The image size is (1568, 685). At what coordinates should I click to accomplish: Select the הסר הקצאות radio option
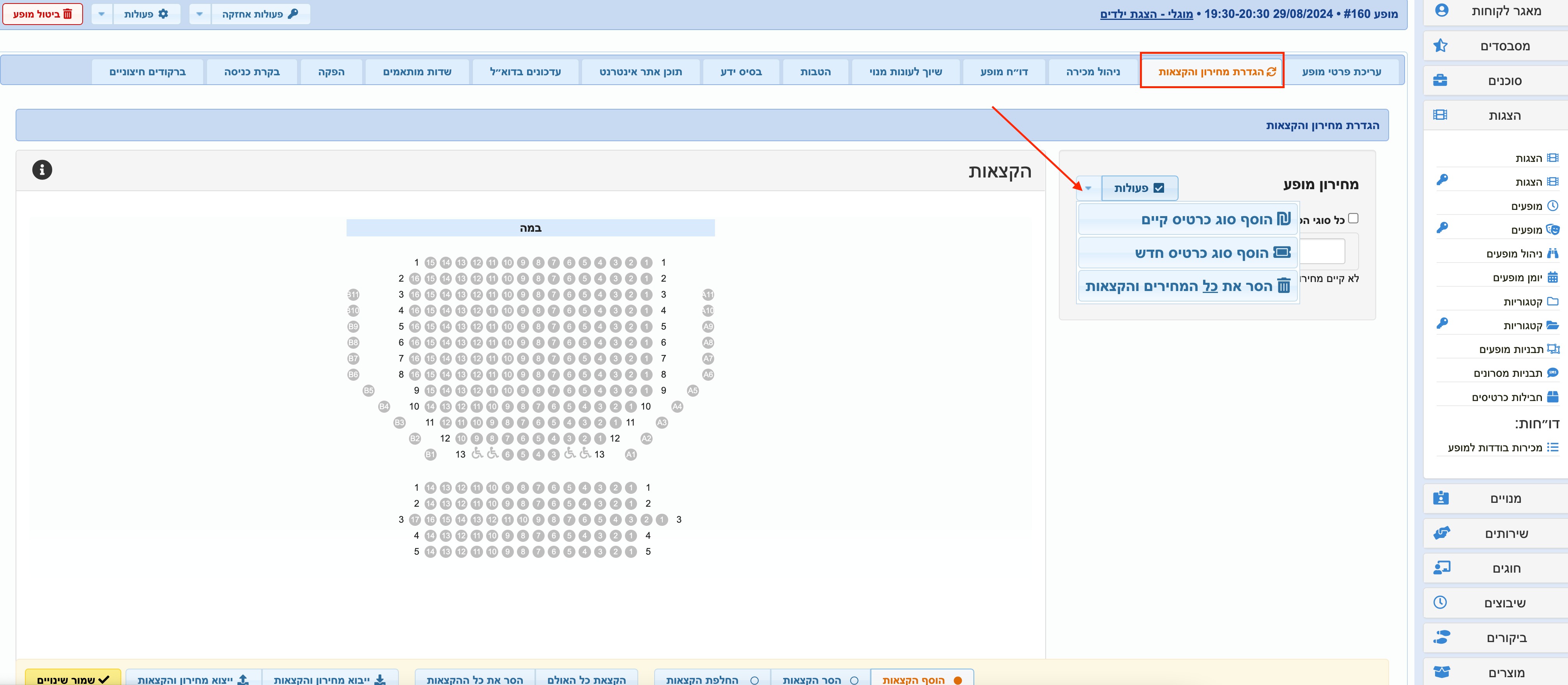pos(854,680)
